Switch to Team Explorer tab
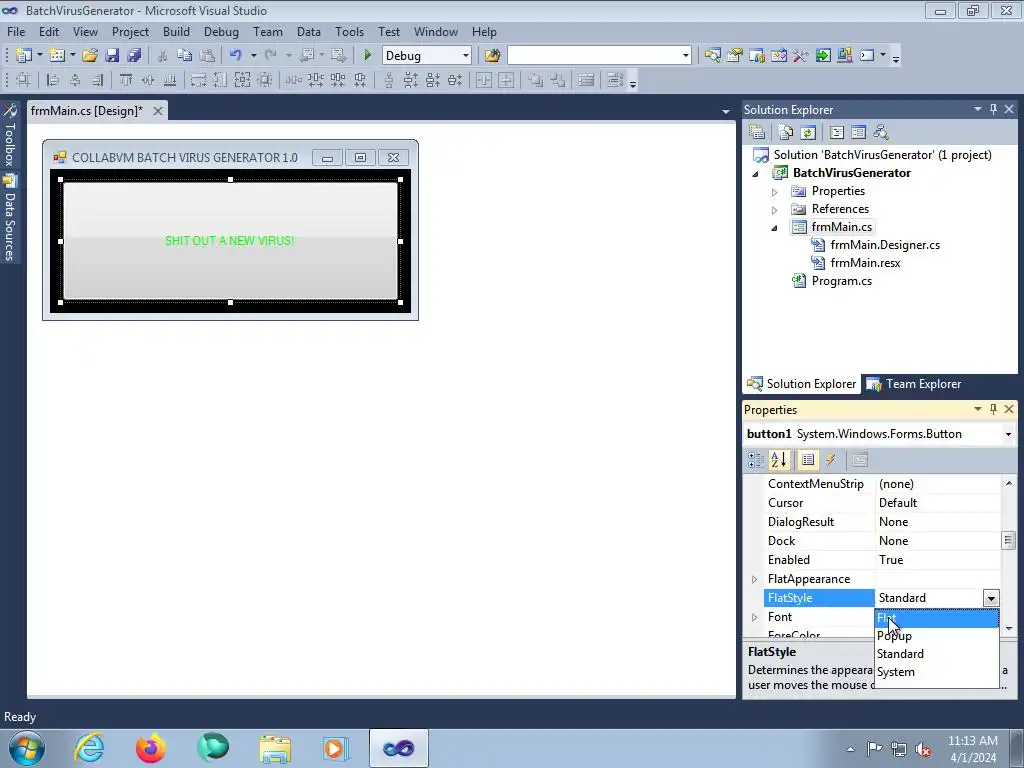 [x=914, y=384]
